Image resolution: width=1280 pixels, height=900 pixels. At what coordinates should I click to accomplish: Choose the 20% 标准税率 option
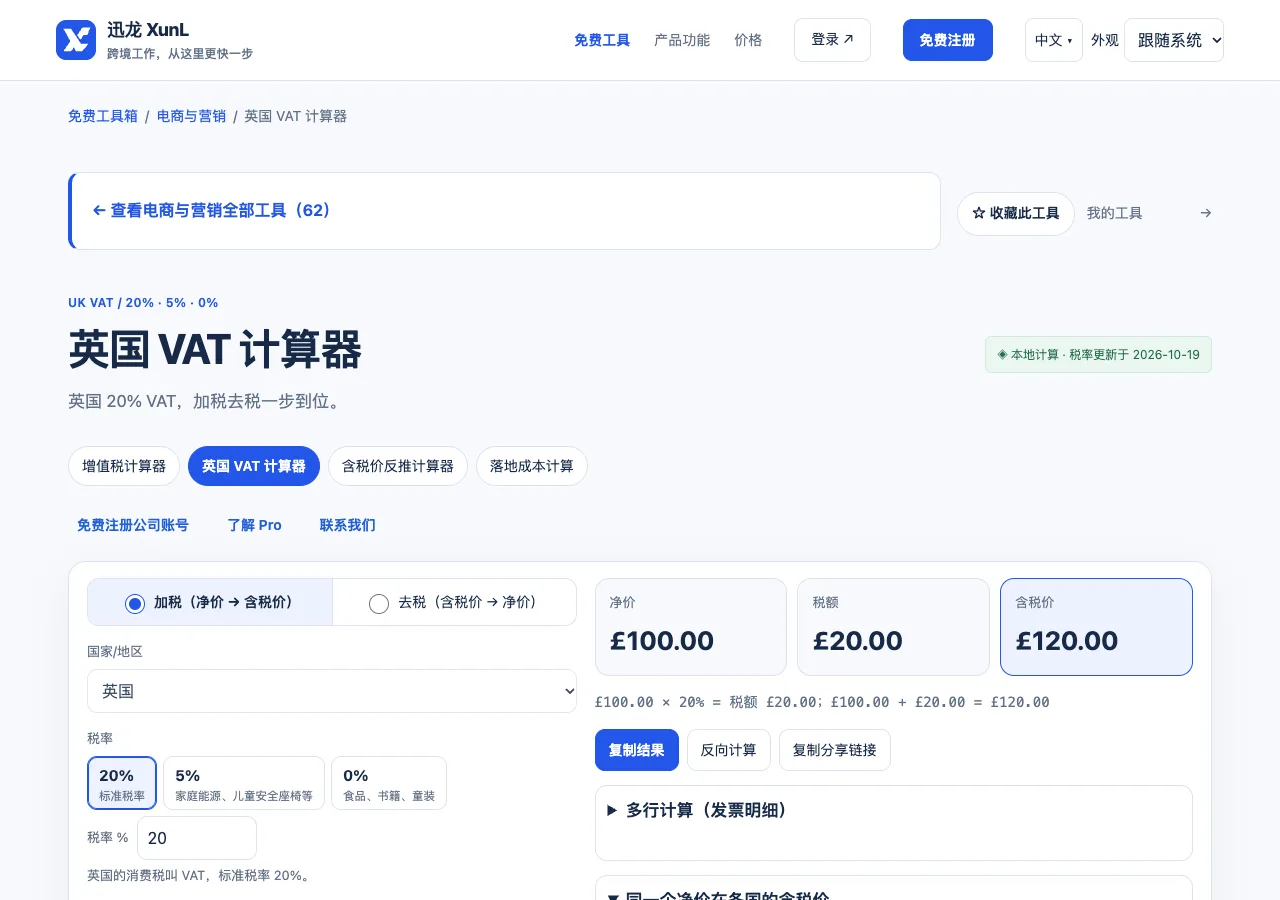[x=122, y=783]
